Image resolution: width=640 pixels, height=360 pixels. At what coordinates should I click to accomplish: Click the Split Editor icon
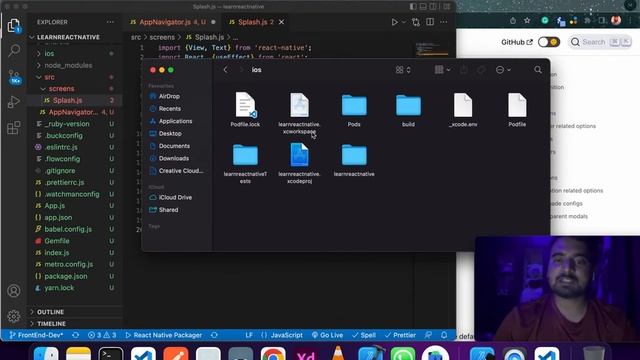pyautogui.click(x=430, y=22)
